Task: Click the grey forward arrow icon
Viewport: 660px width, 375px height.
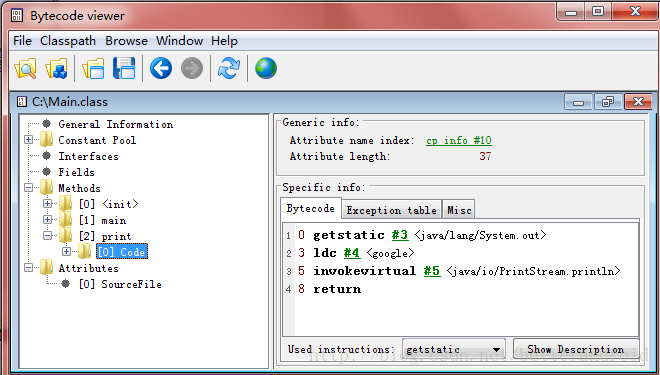Action: [192, 68]
